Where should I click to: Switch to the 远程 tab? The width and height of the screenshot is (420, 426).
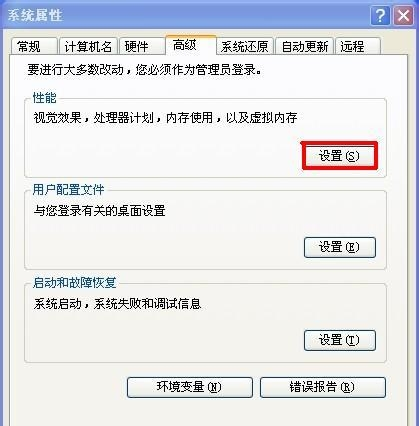(358, 46)
